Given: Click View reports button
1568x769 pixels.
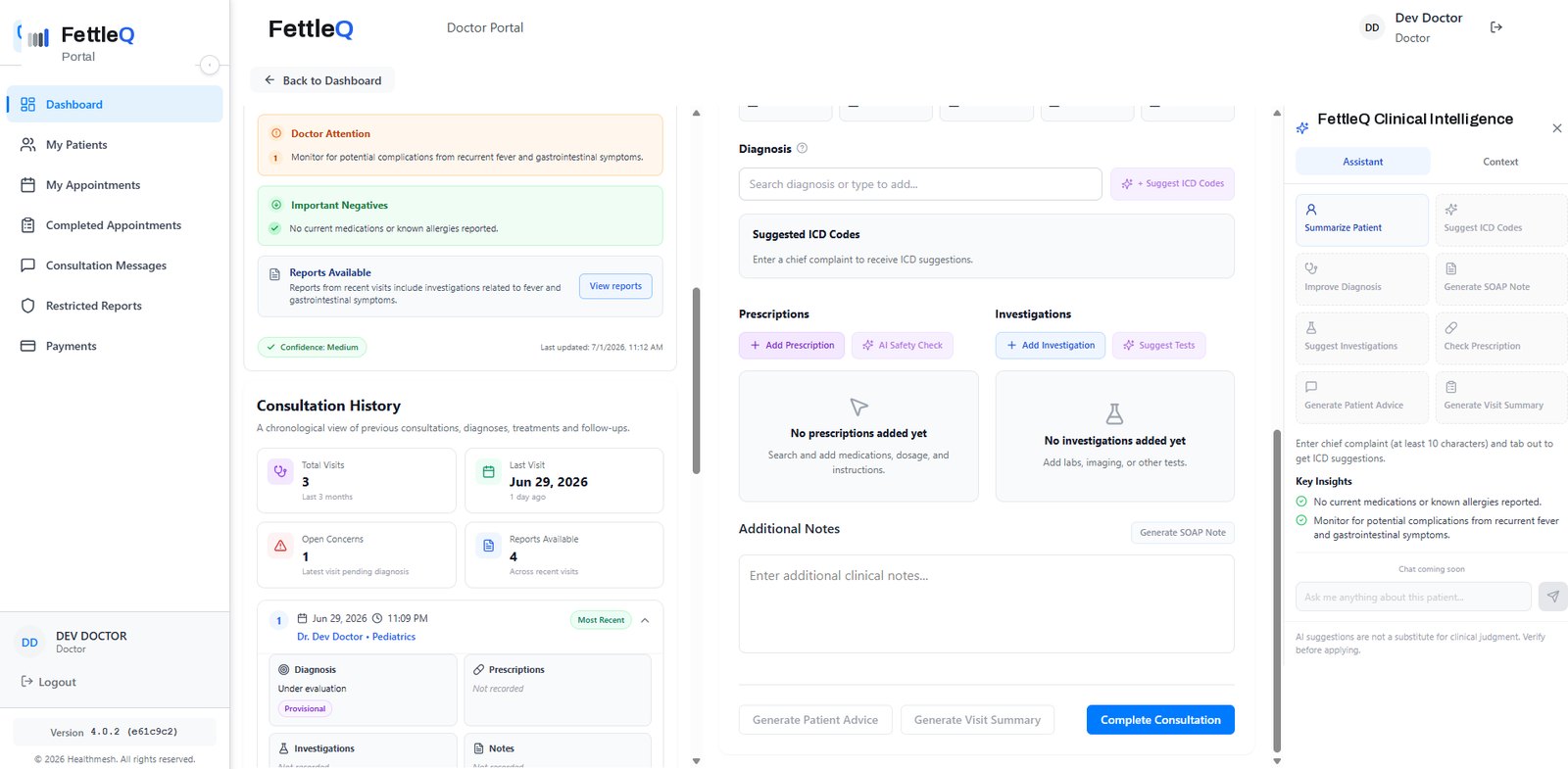Looking at the screenshot, I should pos(615,286).
